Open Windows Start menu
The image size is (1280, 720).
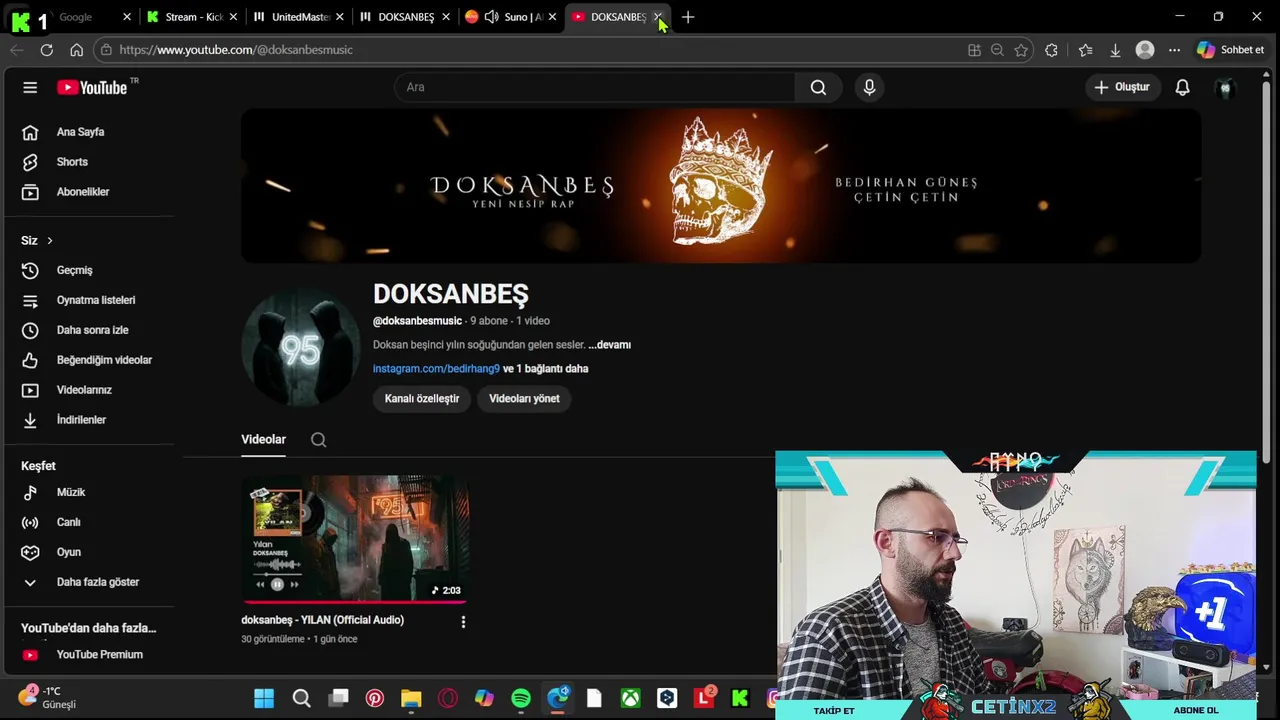click(264, 698)
